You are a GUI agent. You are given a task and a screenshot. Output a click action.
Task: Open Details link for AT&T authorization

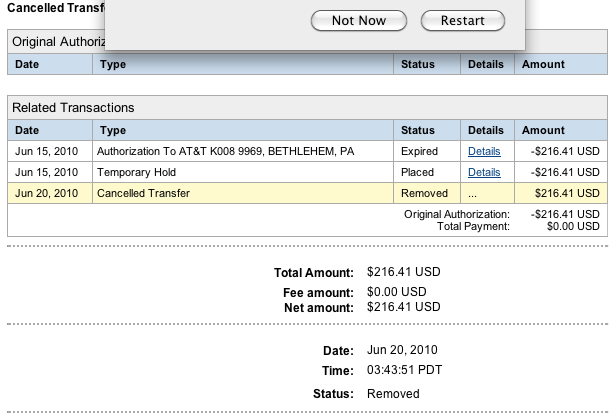484,151
